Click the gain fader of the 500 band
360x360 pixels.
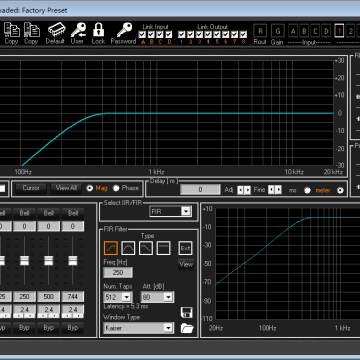coord(49,261)
